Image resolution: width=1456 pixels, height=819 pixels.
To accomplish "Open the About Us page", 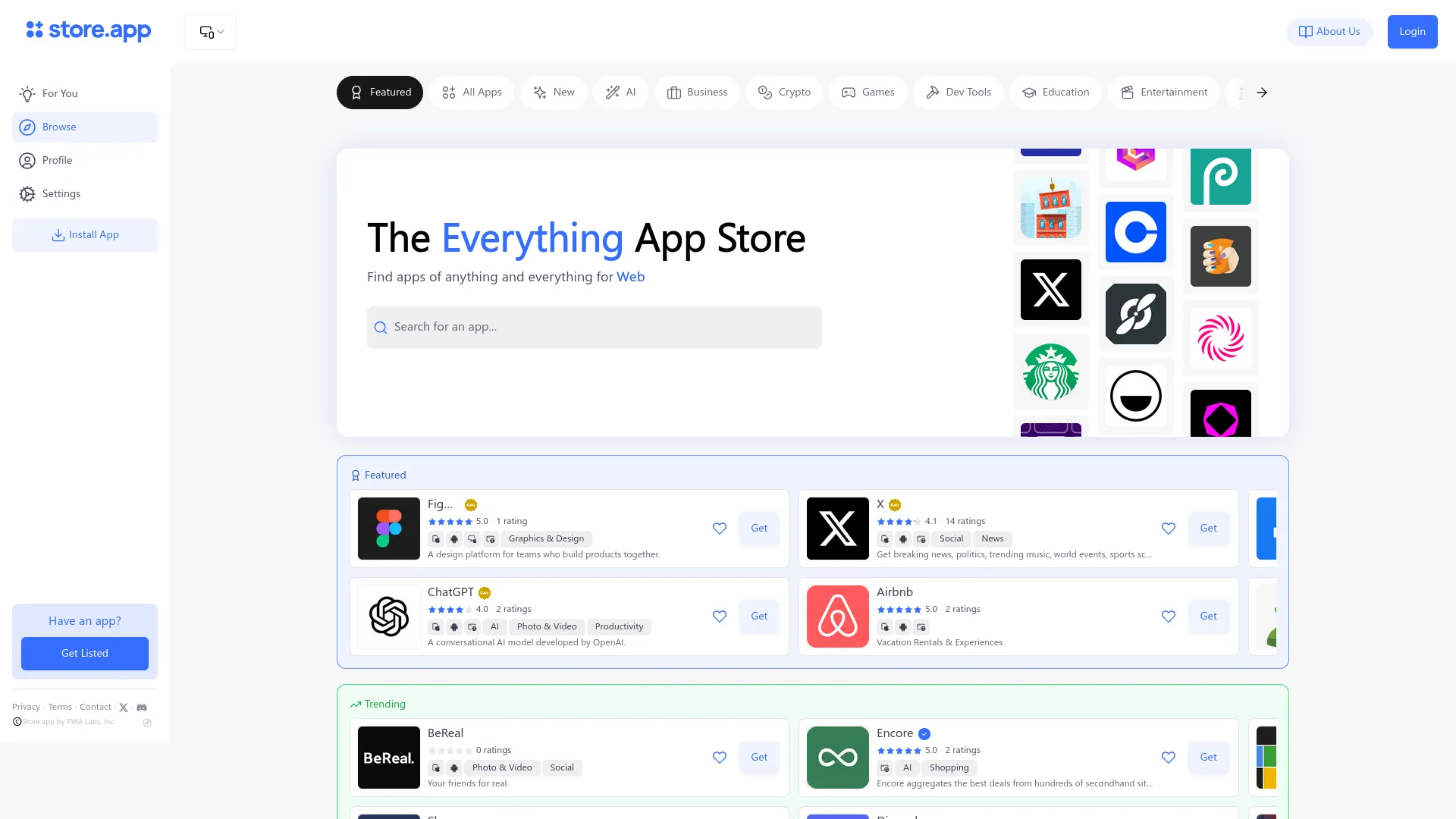I will (1329, 32).
